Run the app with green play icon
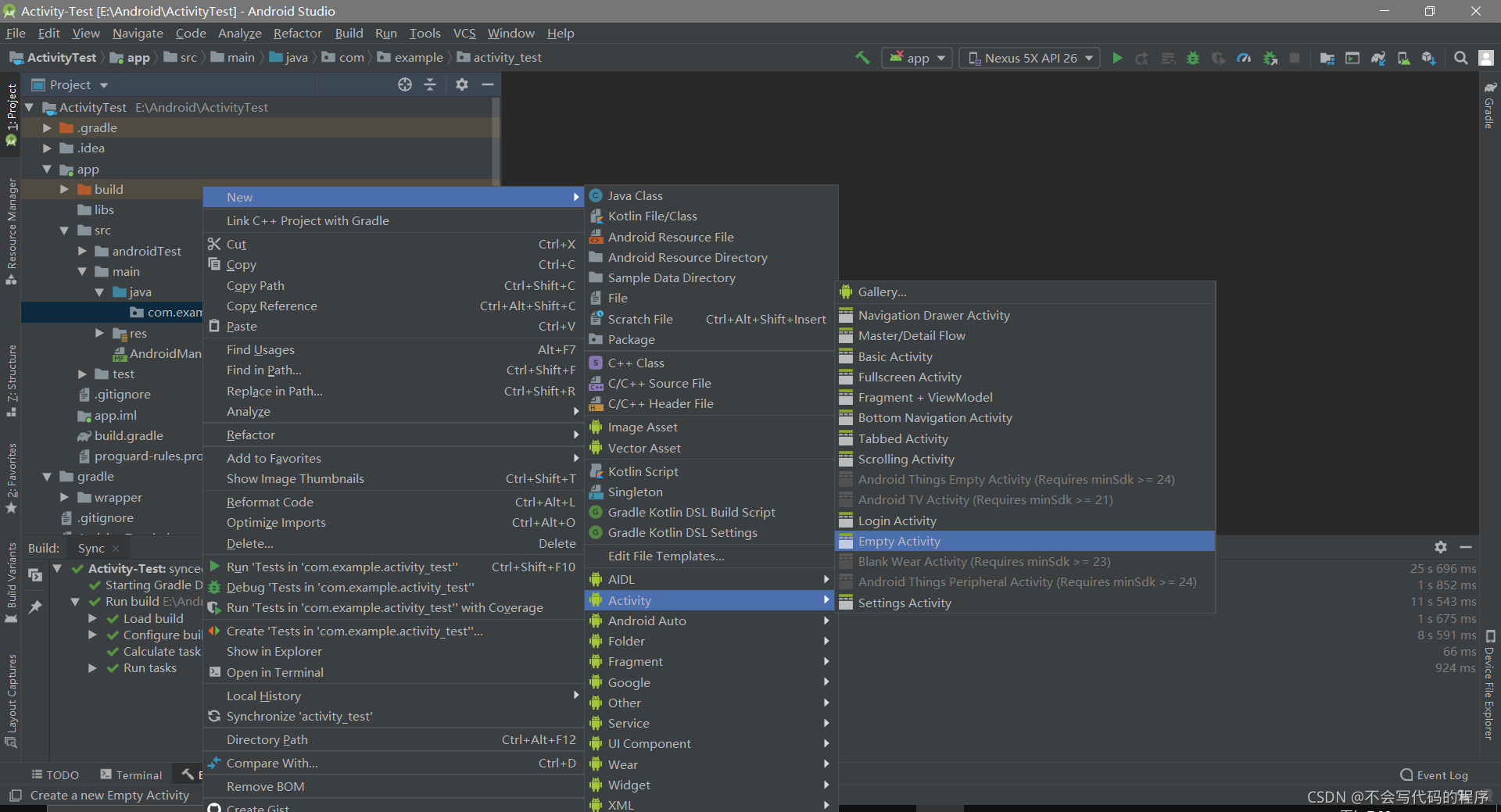The image size is (1501, 812). pos(1117,58)
